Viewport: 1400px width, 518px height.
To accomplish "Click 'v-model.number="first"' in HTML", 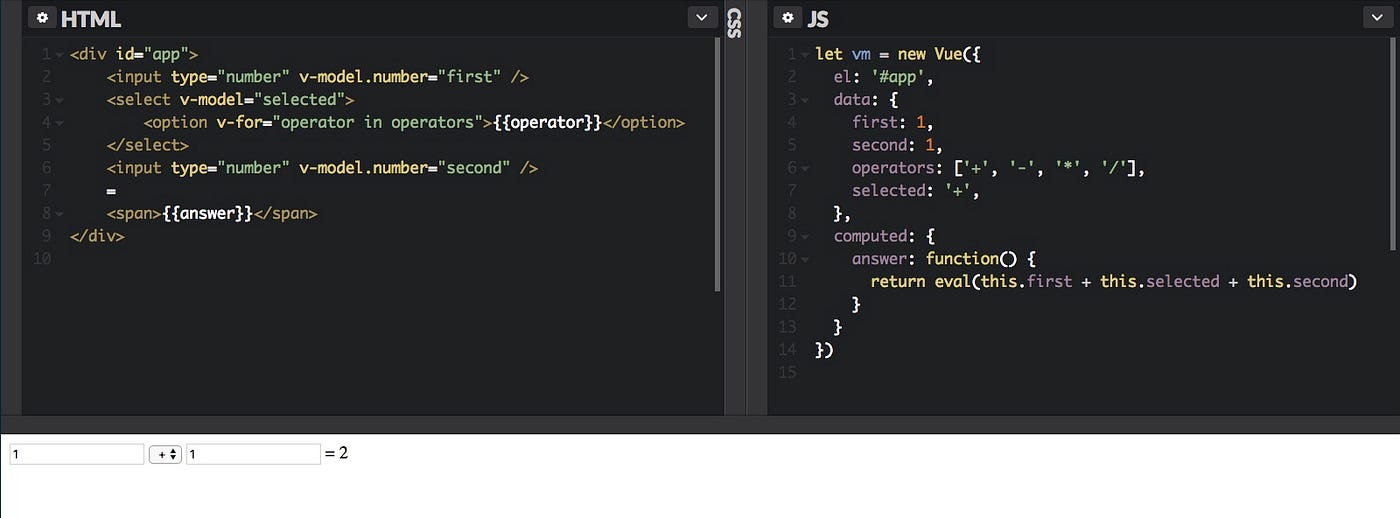I will pos(401,77).
